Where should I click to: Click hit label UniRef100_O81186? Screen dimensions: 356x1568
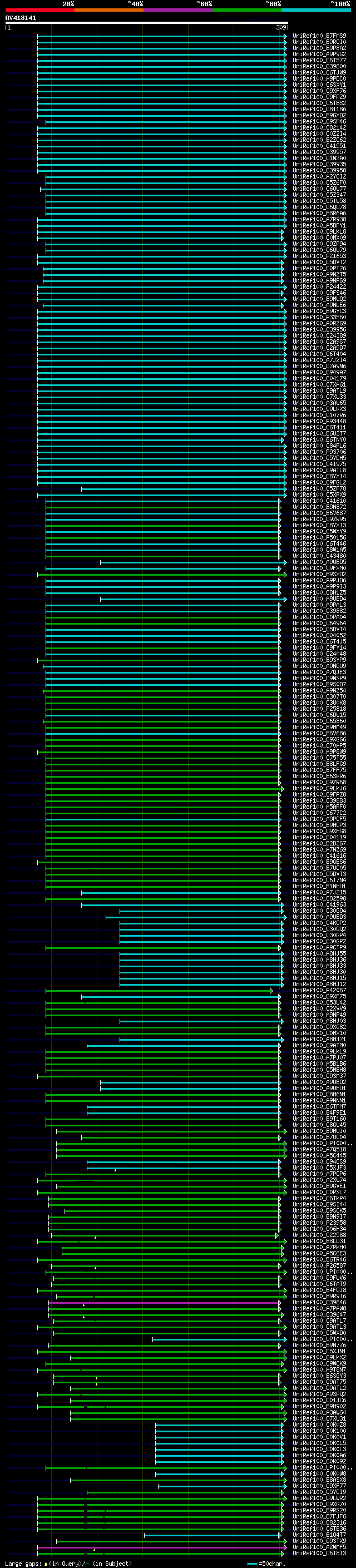[319, 110]
